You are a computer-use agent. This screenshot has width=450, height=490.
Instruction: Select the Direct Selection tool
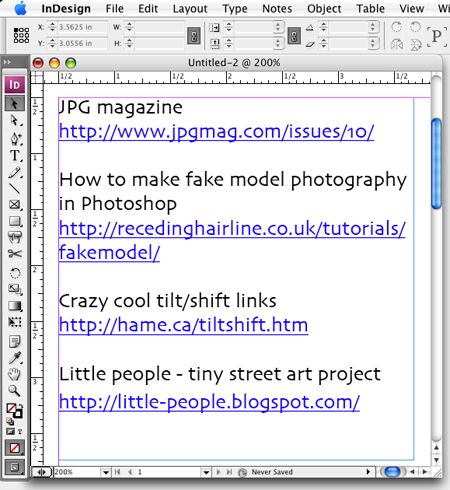[14, 121]
